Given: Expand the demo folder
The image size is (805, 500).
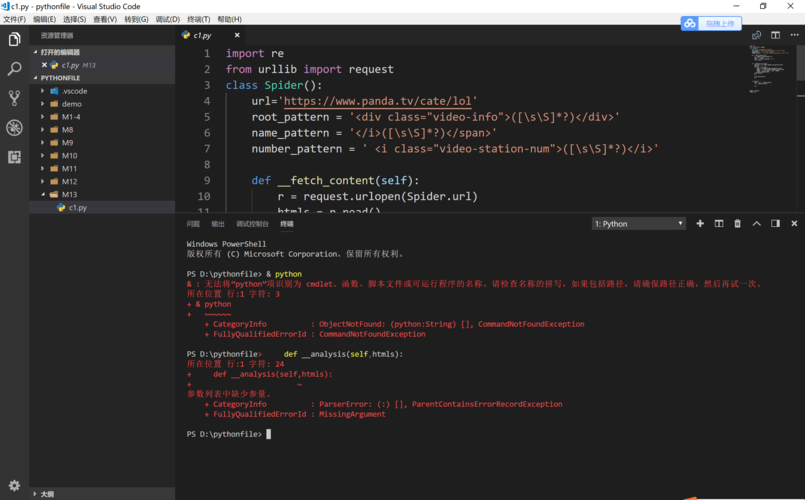Looking at the screenshot, I should [x=43, y=104].
